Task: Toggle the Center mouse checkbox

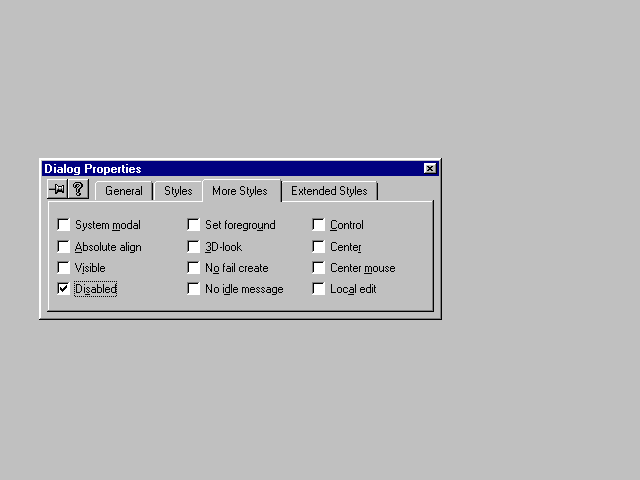Action: 319,268
